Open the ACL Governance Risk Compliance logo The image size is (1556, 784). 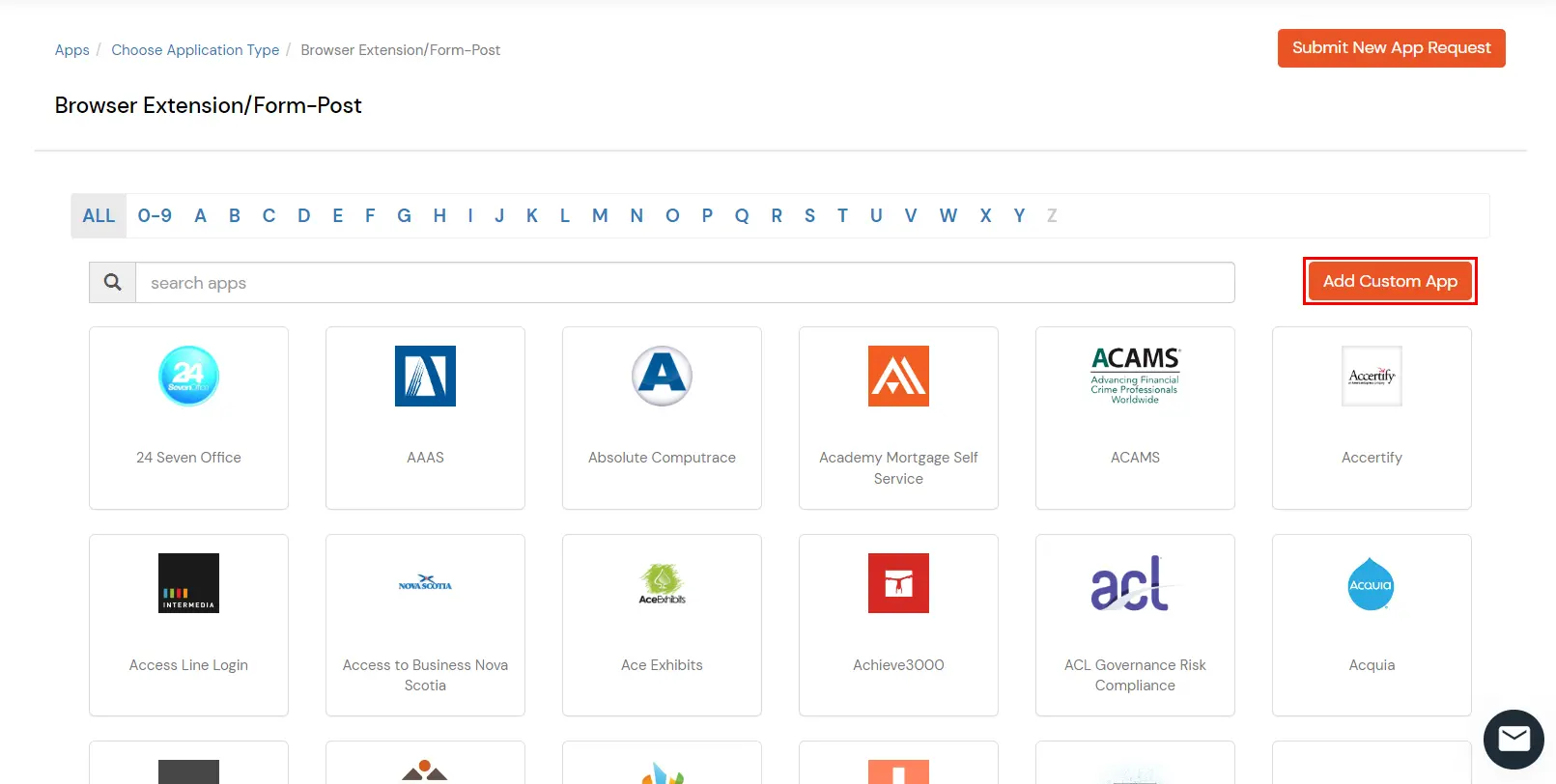point(1135,583)
